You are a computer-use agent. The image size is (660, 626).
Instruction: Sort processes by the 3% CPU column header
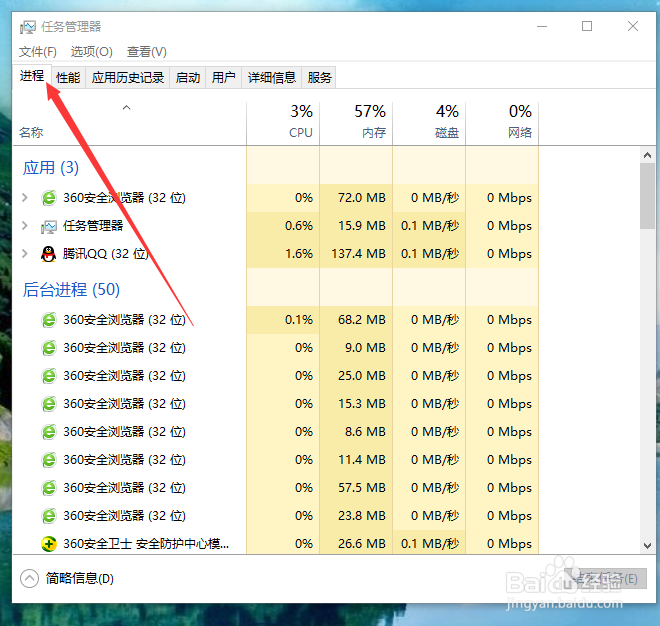click(x=283, y=124)
